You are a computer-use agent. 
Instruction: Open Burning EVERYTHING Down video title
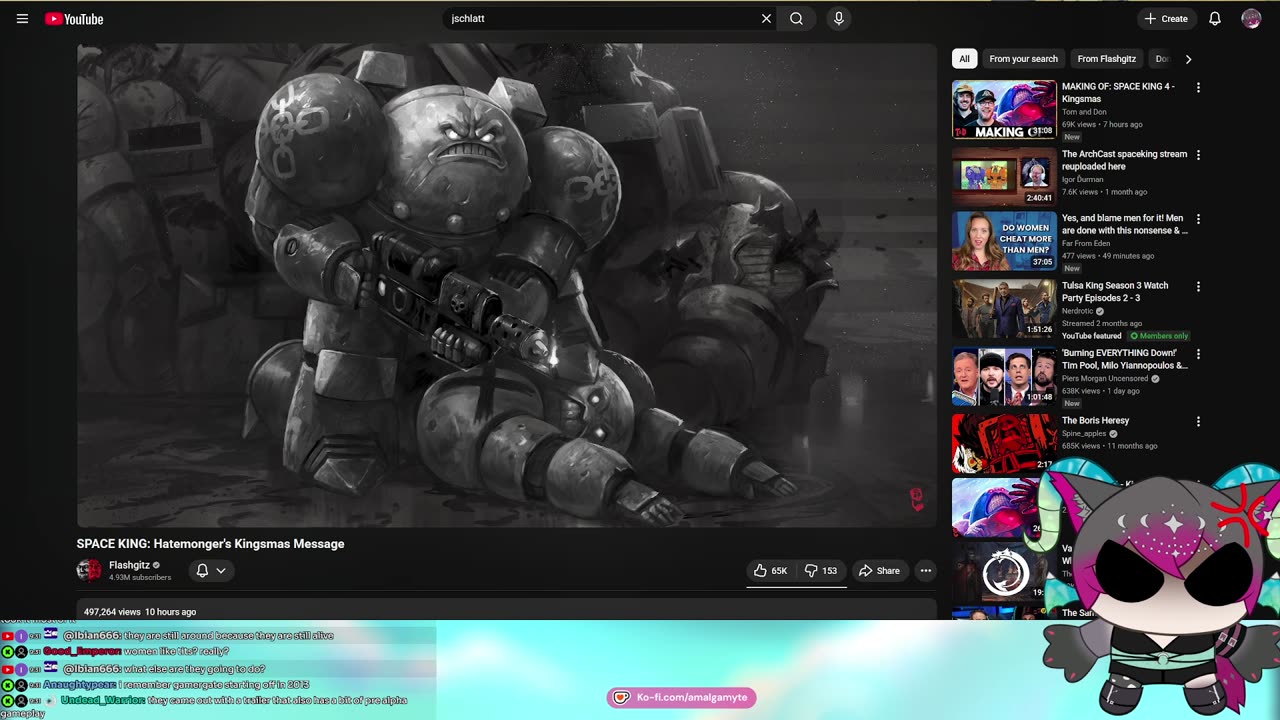[x=1124, y=359]
